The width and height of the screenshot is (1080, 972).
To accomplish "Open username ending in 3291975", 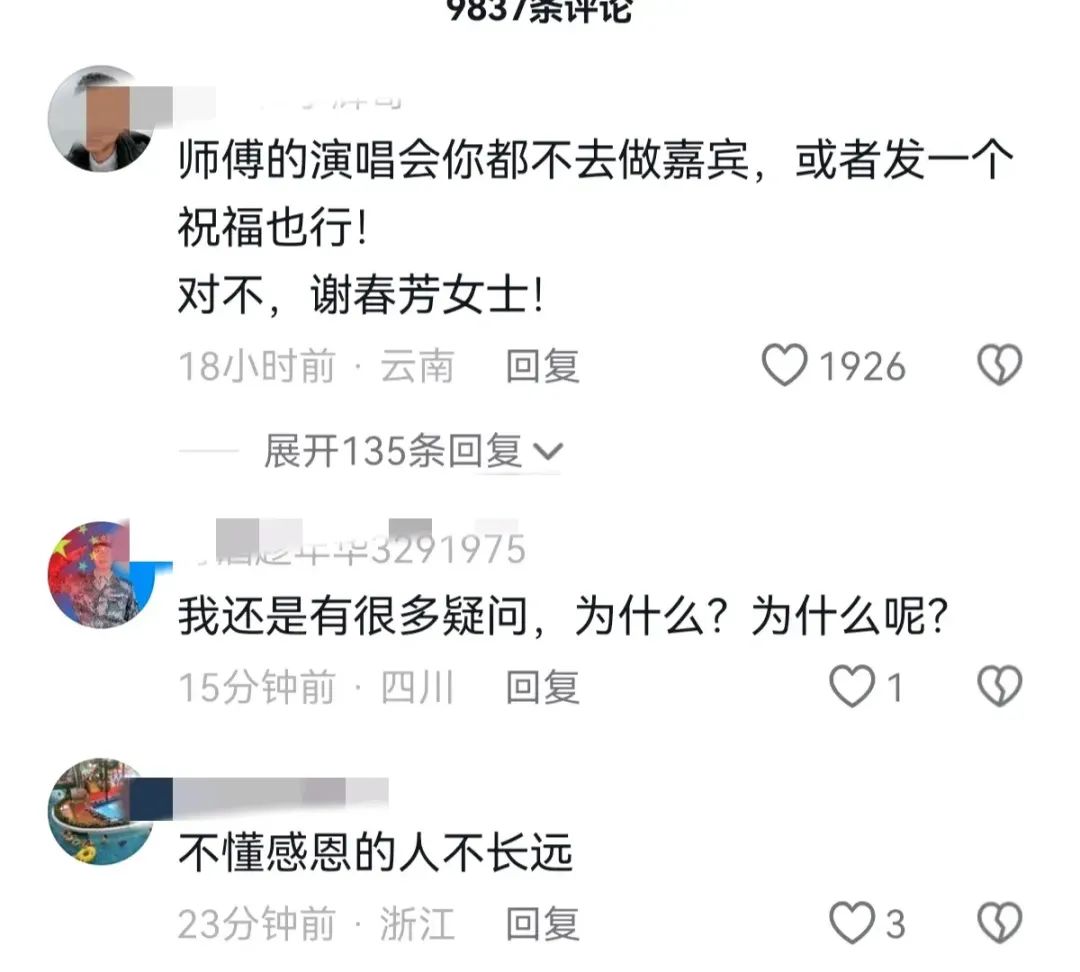I will point(353,549).
